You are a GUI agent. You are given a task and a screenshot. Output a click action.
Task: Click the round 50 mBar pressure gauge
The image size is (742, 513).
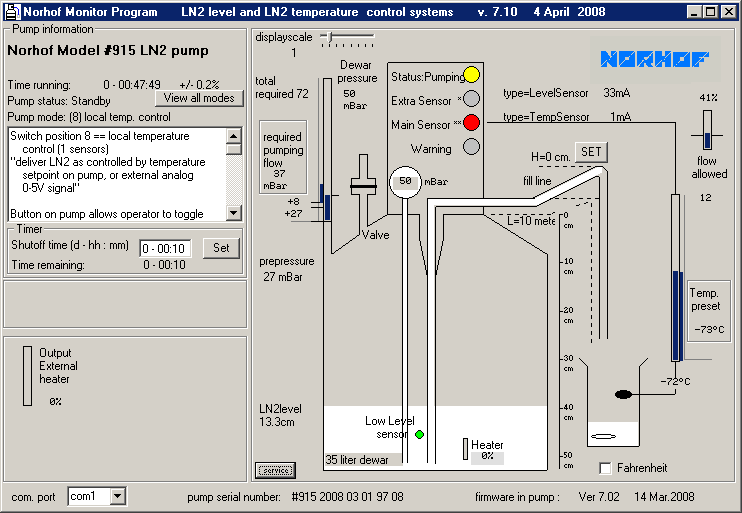405,182
